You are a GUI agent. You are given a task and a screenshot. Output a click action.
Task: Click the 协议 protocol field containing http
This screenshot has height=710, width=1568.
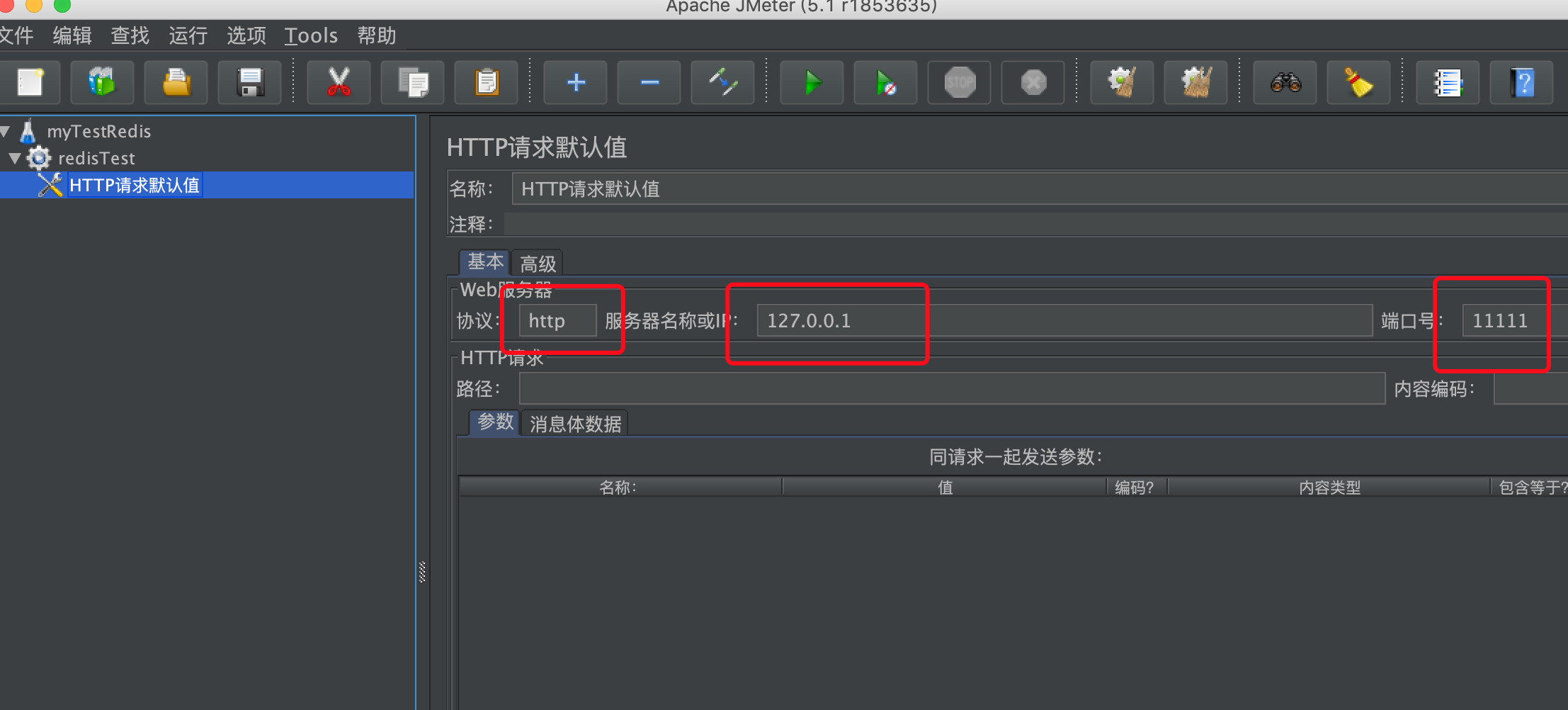(557, 321)
